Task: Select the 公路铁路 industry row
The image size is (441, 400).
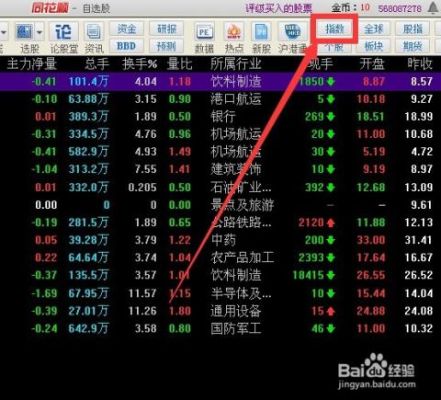Action: click(220, 222)
